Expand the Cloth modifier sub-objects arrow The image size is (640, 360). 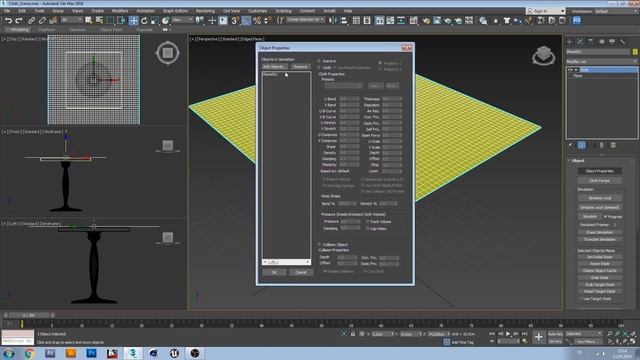(576, 70)
